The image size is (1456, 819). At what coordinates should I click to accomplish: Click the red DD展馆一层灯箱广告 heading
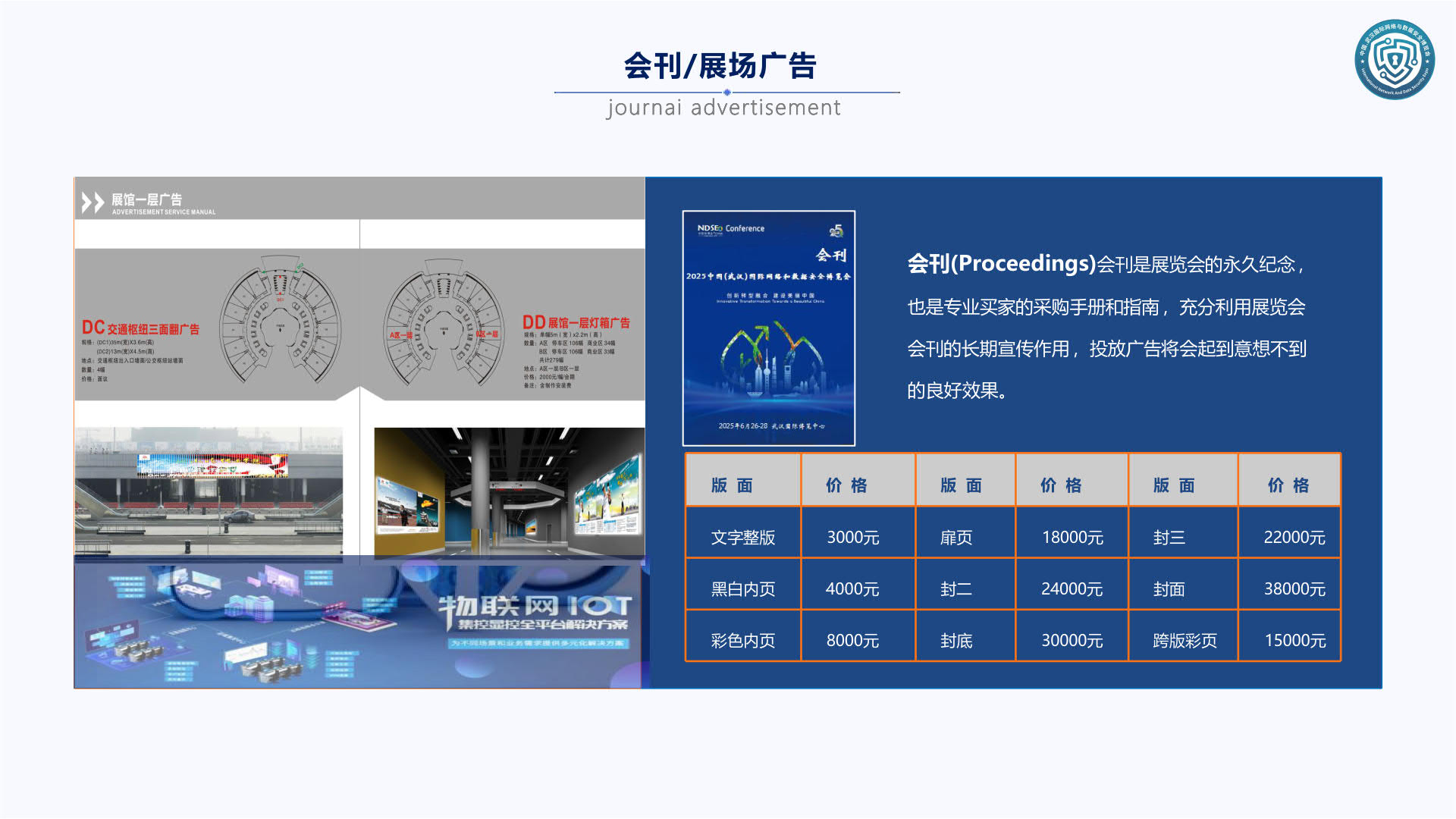click(x=576, y=322)
